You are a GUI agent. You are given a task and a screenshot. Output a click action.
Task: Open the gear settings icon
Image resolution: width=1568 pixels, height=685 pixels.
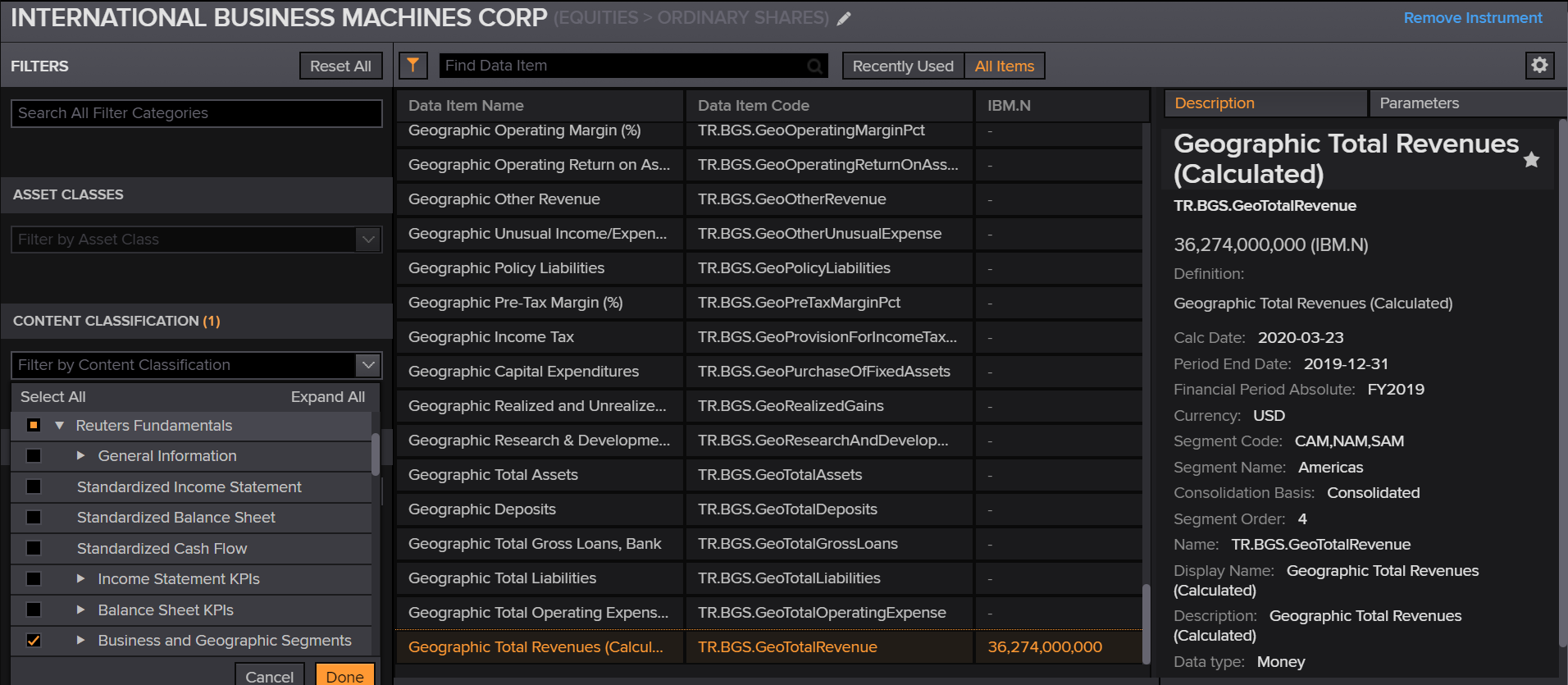click(1539, 66)
